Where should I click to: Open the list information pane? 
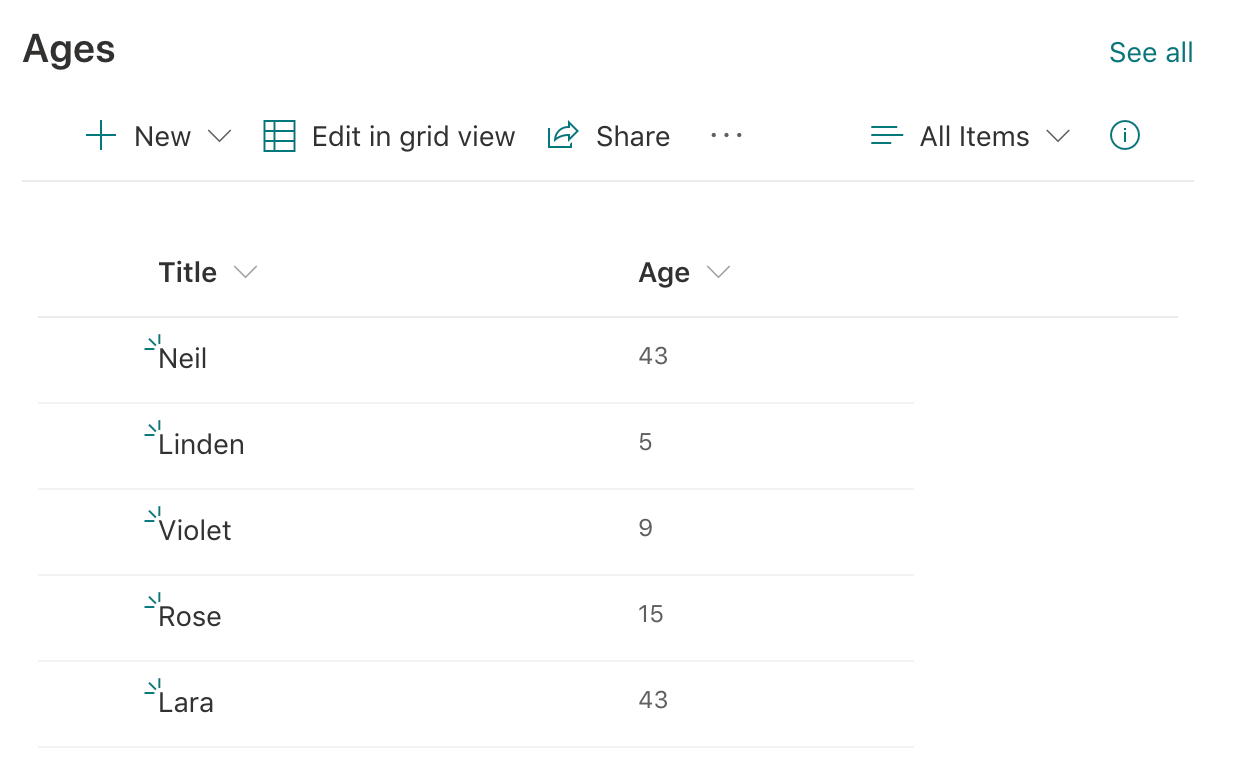(x=1124, y=135)
